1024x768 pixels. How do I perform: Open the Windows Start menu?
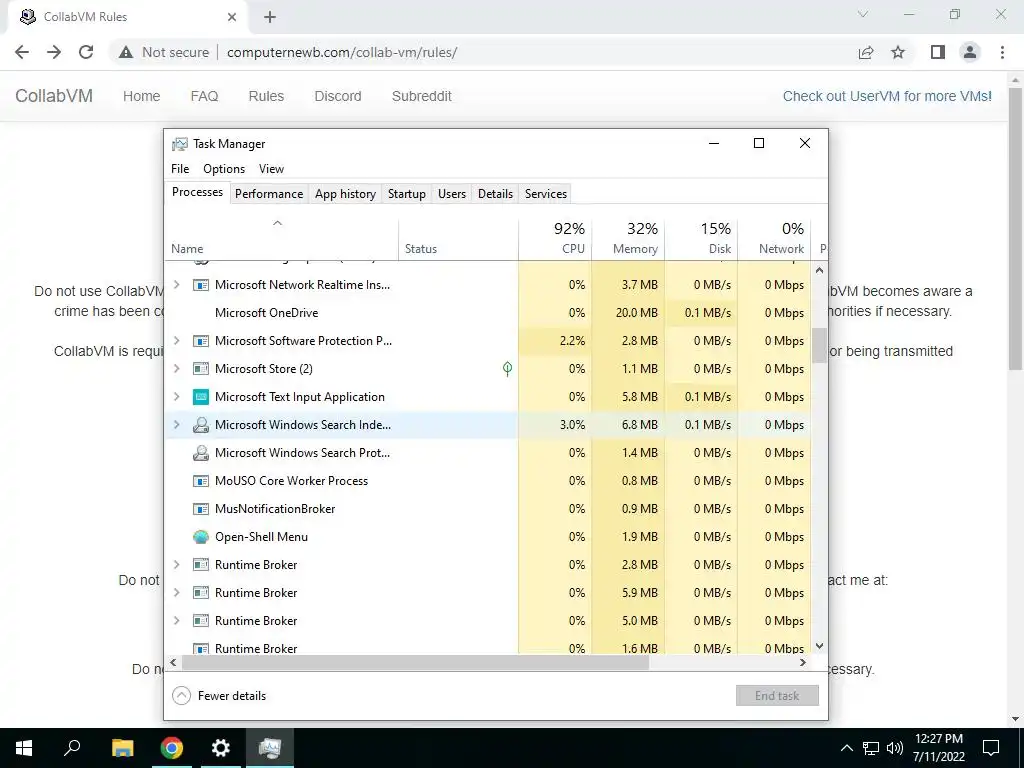coord(24,748)
